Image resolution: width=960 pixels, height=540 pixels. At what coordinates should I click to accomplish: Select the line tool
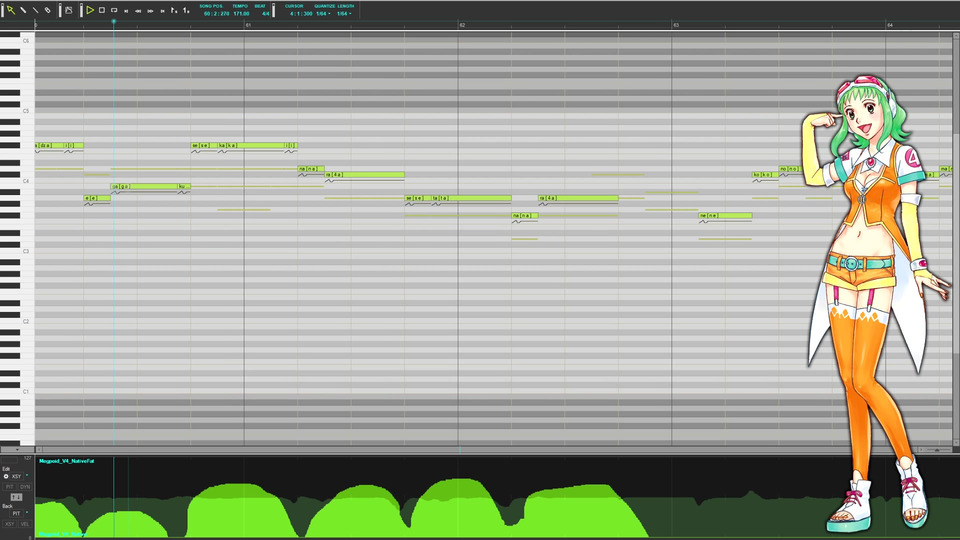point(35,10)
